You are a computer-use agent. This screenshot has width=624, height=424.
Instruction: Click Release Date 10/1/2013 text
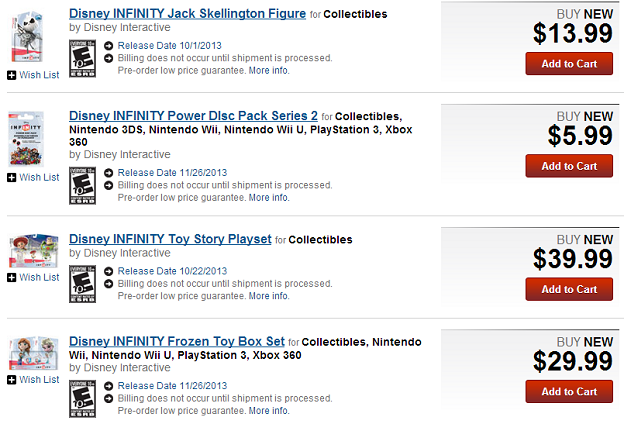170,46
